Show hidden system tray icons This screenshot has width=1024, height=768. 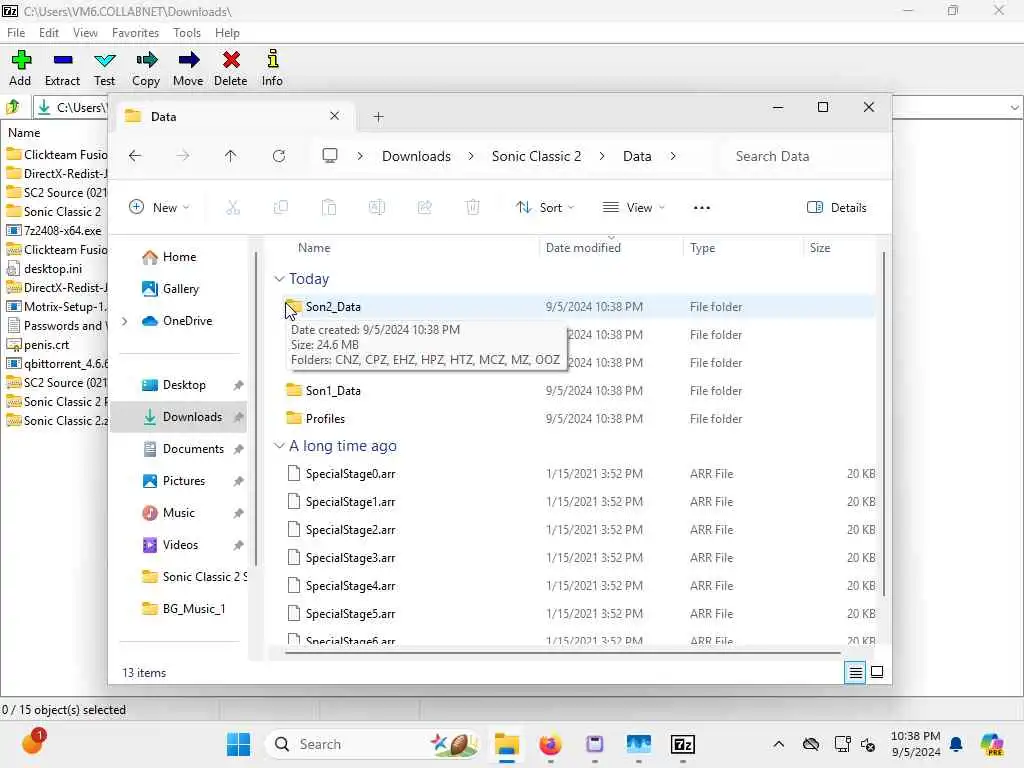pyautogui.click(x=778, y=744)
